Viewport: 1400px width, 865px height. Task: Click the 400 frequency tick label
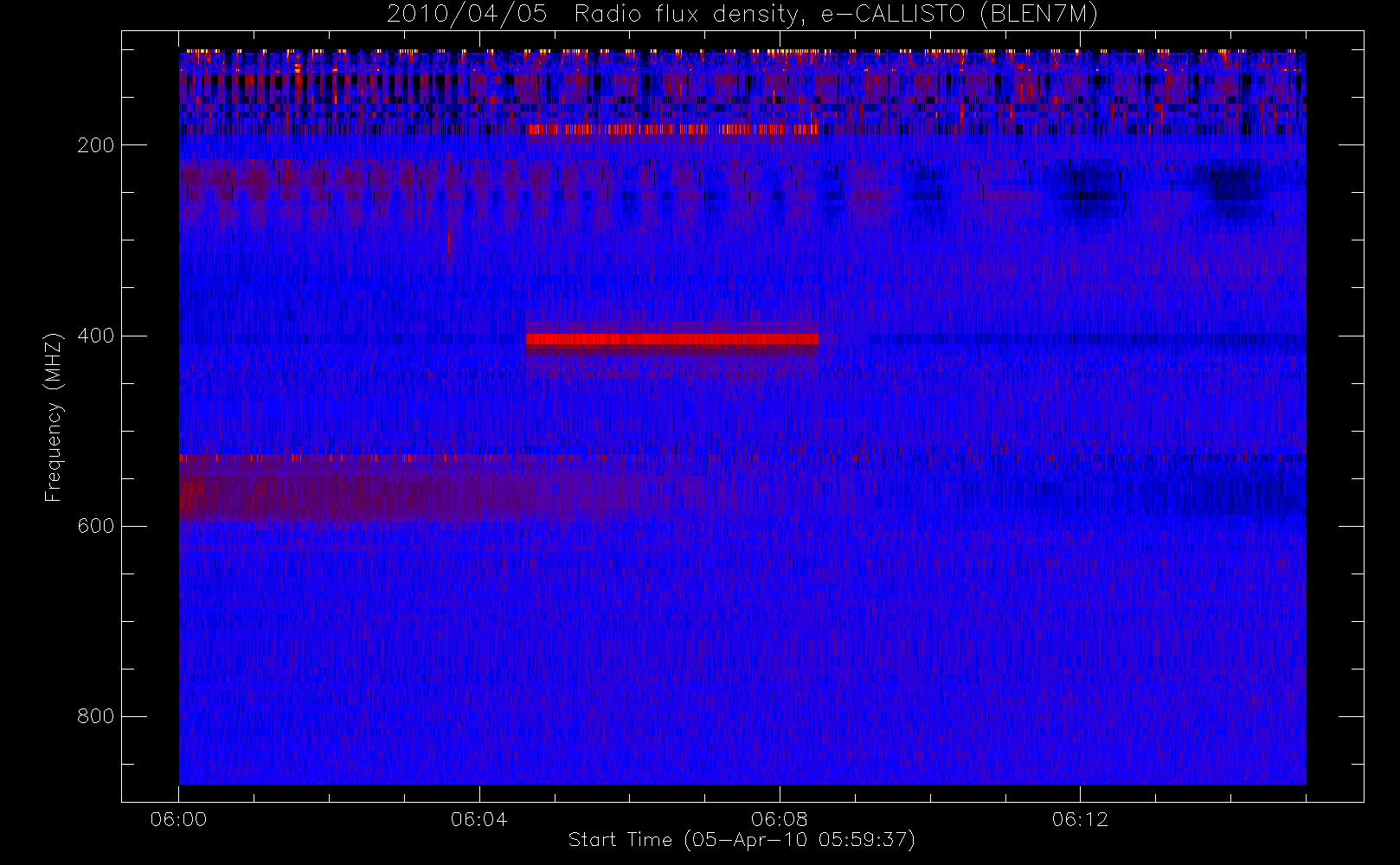pyautogui.click(x=96, y=336)
